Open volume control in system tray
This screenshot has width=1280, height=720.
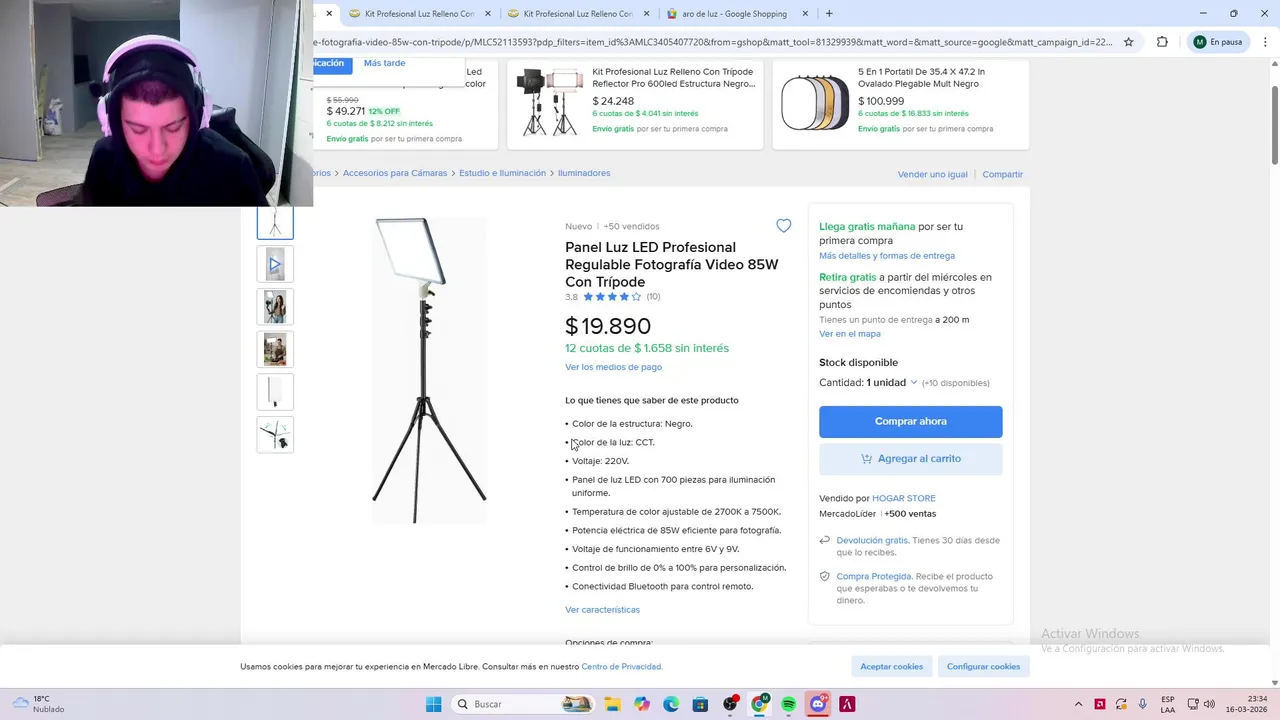click(x=1209, y=704)
